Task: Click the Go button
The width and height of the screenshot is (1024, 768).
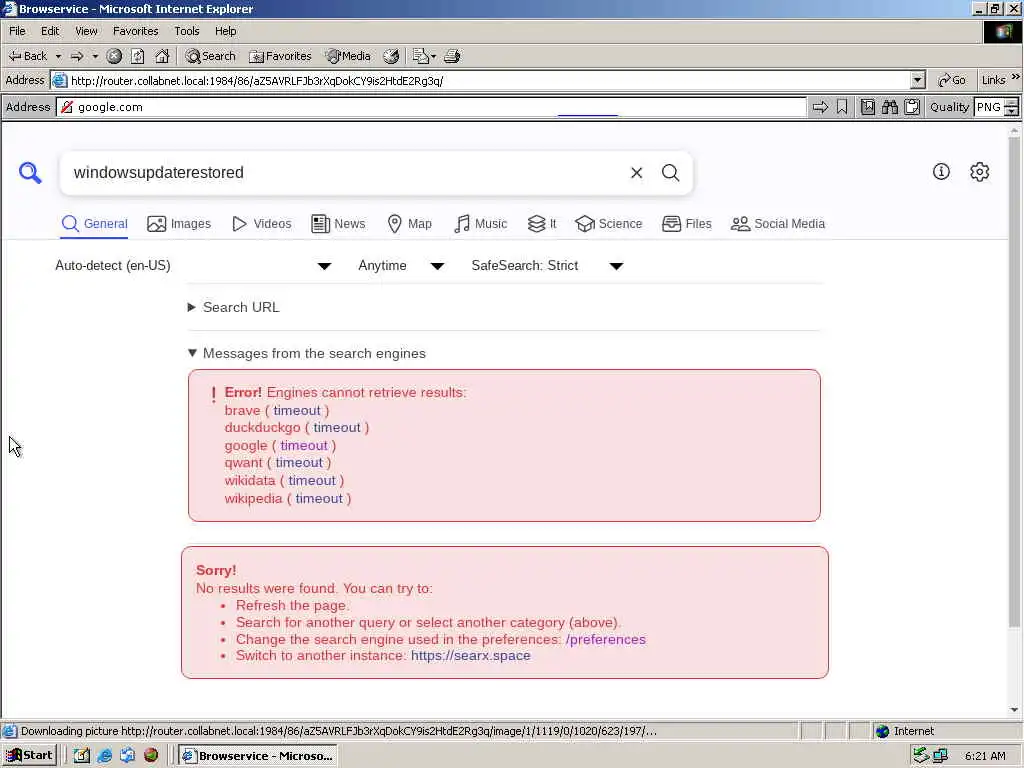Action: coord(952,80)
